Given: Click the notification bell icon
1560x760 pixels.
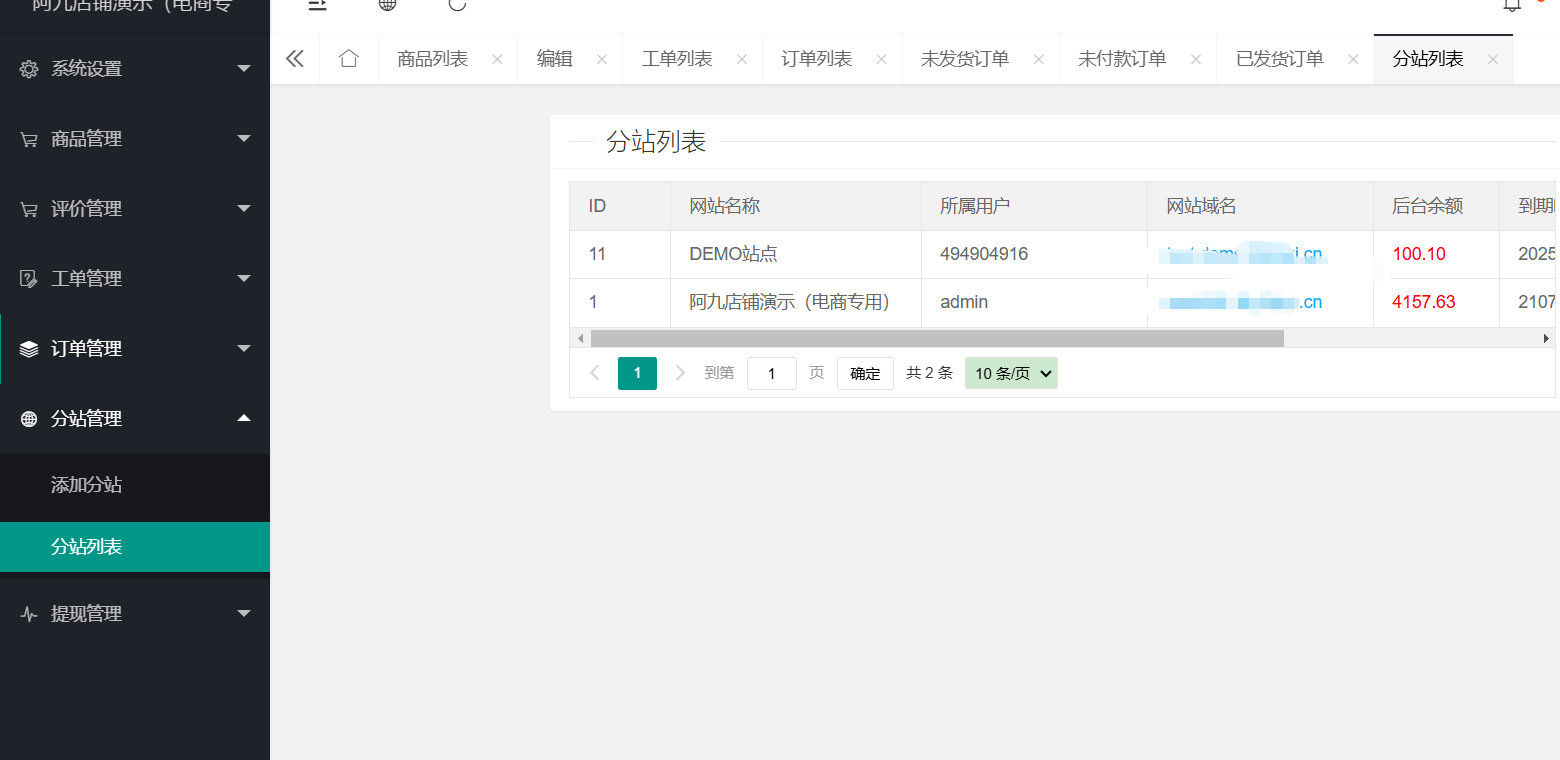Looking at the screenshot, I should click(1511, 5).
